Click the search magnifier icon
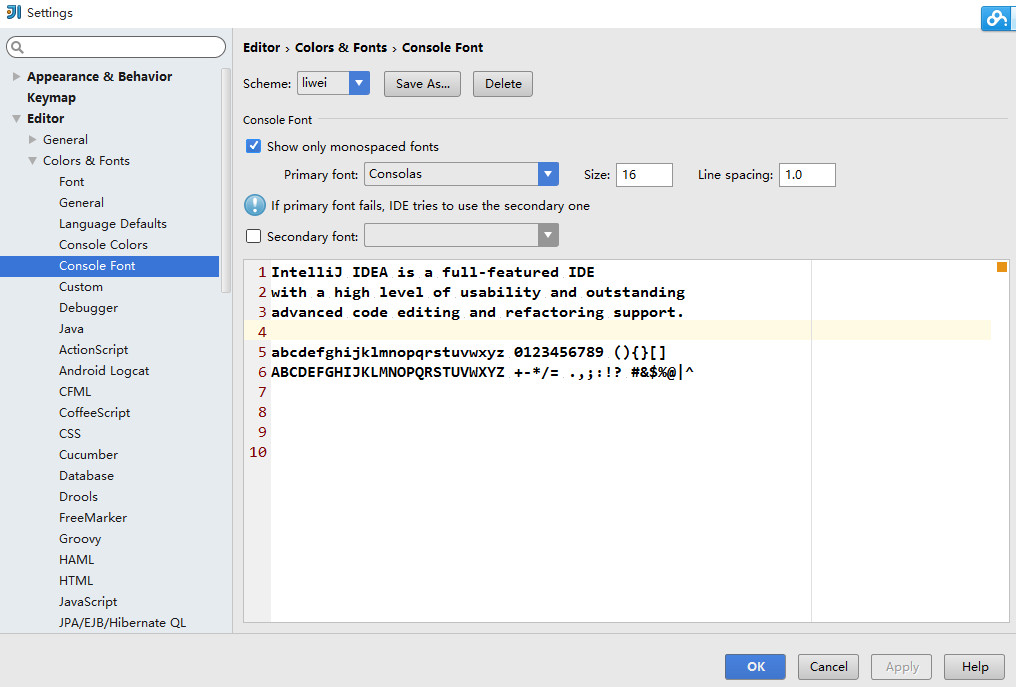This screenshot has width=1016, height=687. coord(17,47)
